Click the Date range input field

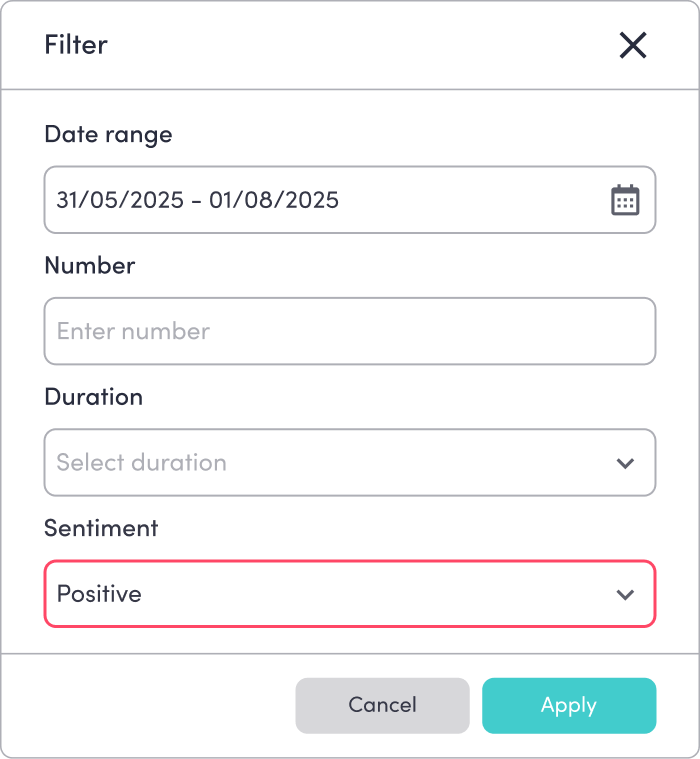pyautogui.click(x=320, y=200)
